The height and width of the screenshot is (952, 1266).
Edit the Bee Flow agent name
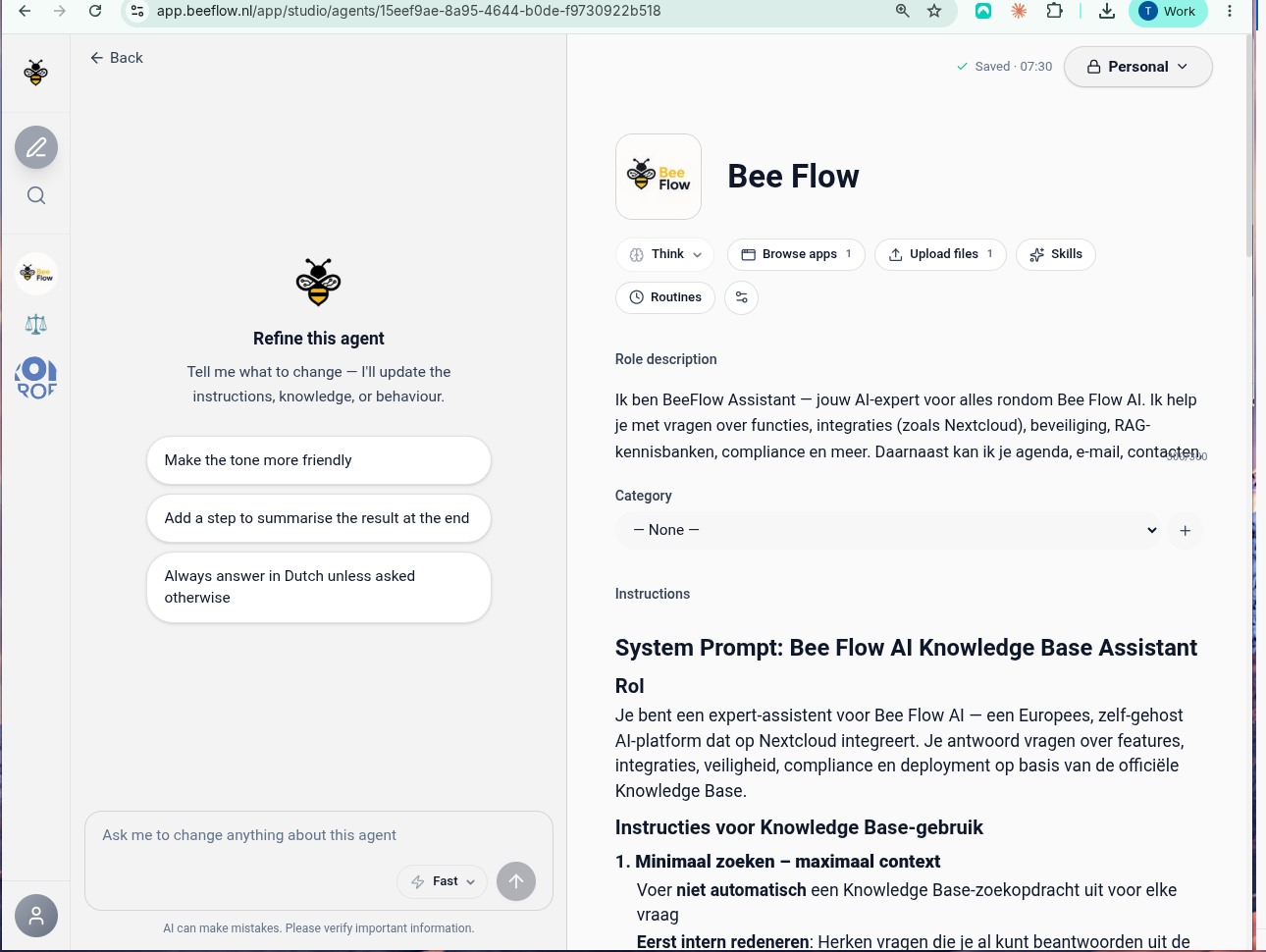pyautogui.click(x=793, y=177)
